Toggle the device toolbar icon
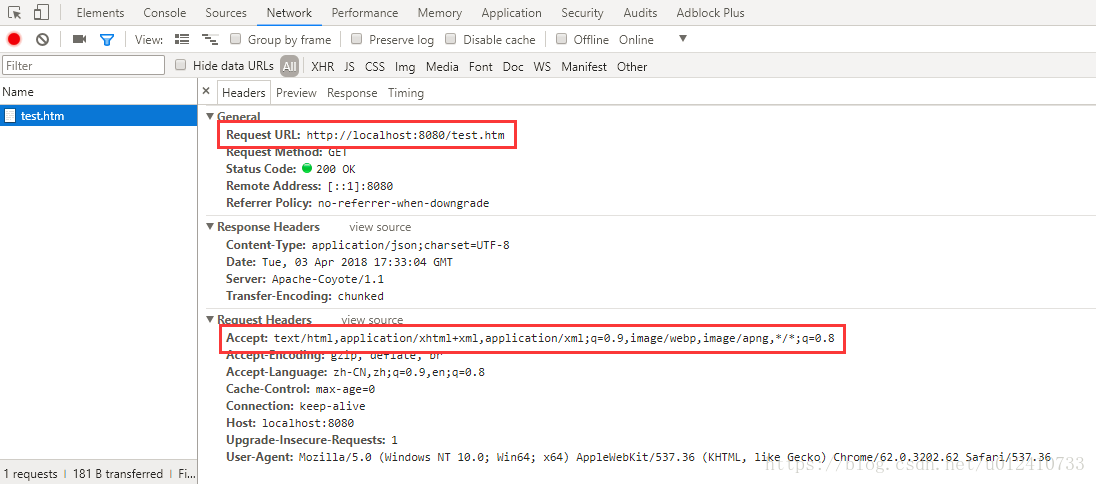Image resolution: width=1096 pixels, height=484 pixels. pos(42,12)
